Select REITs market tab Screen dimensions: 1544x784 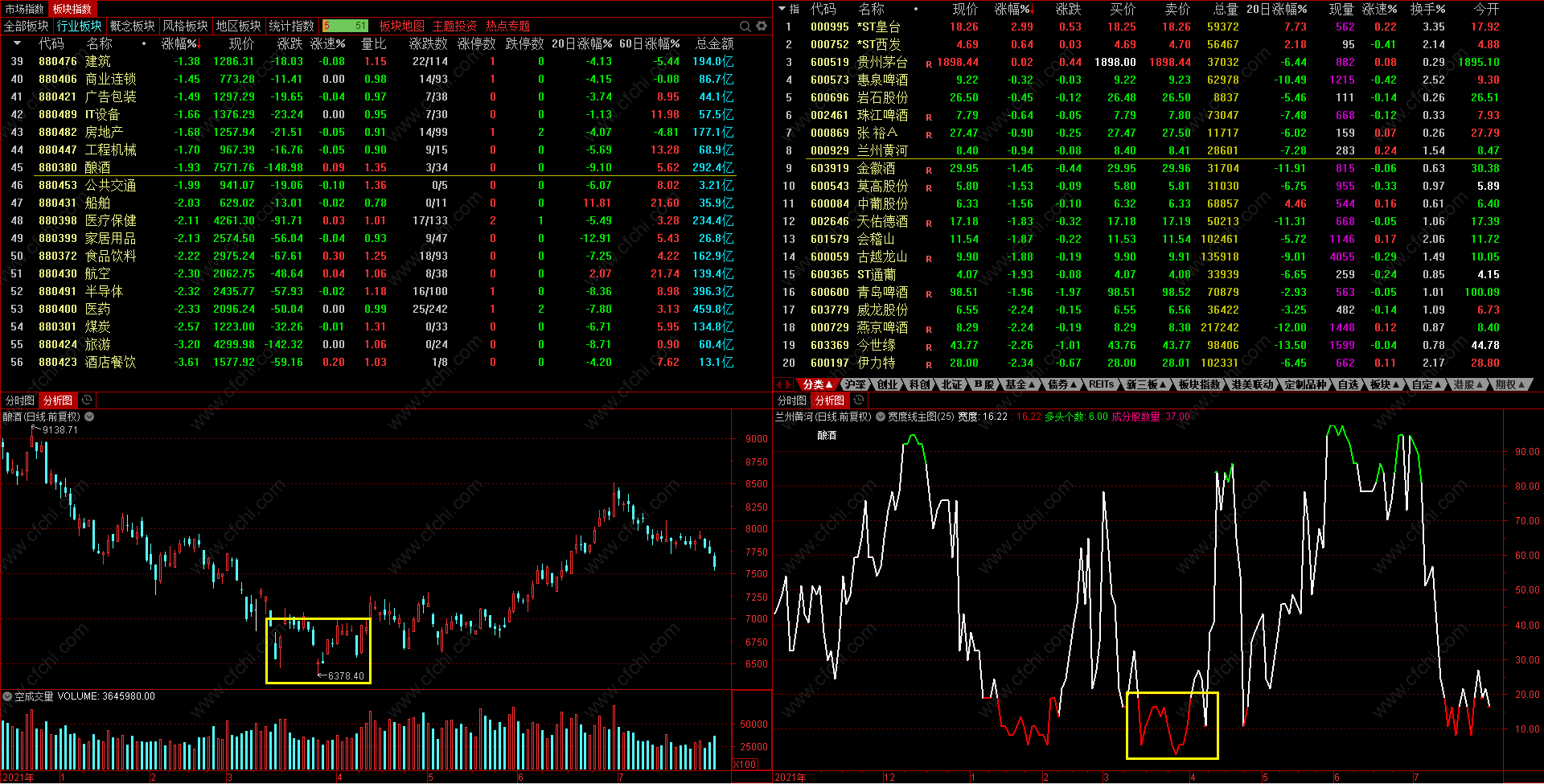(1101, 384)
